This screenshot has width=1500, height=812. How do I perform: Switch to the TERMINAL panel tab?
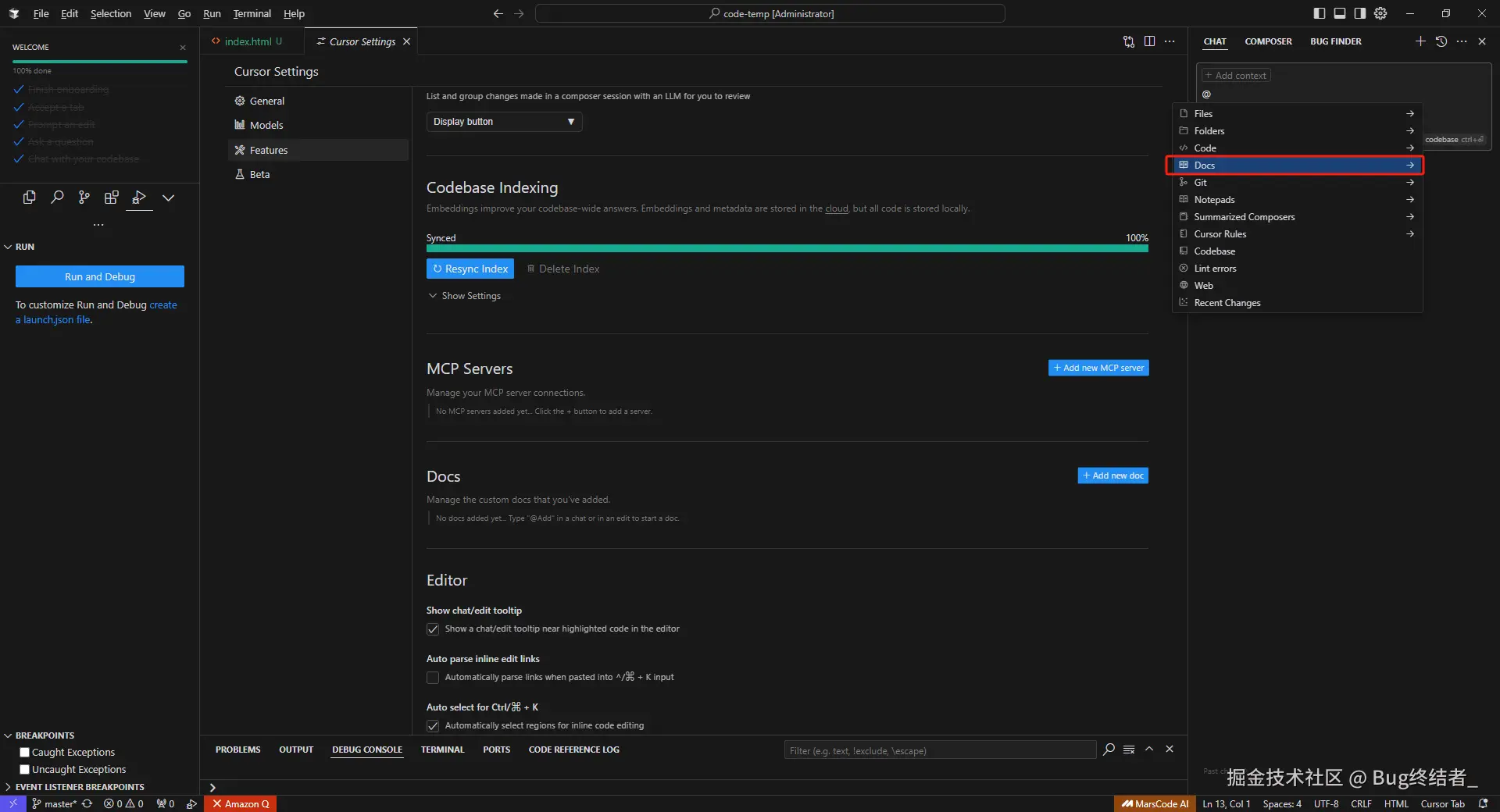coord(442,750)
